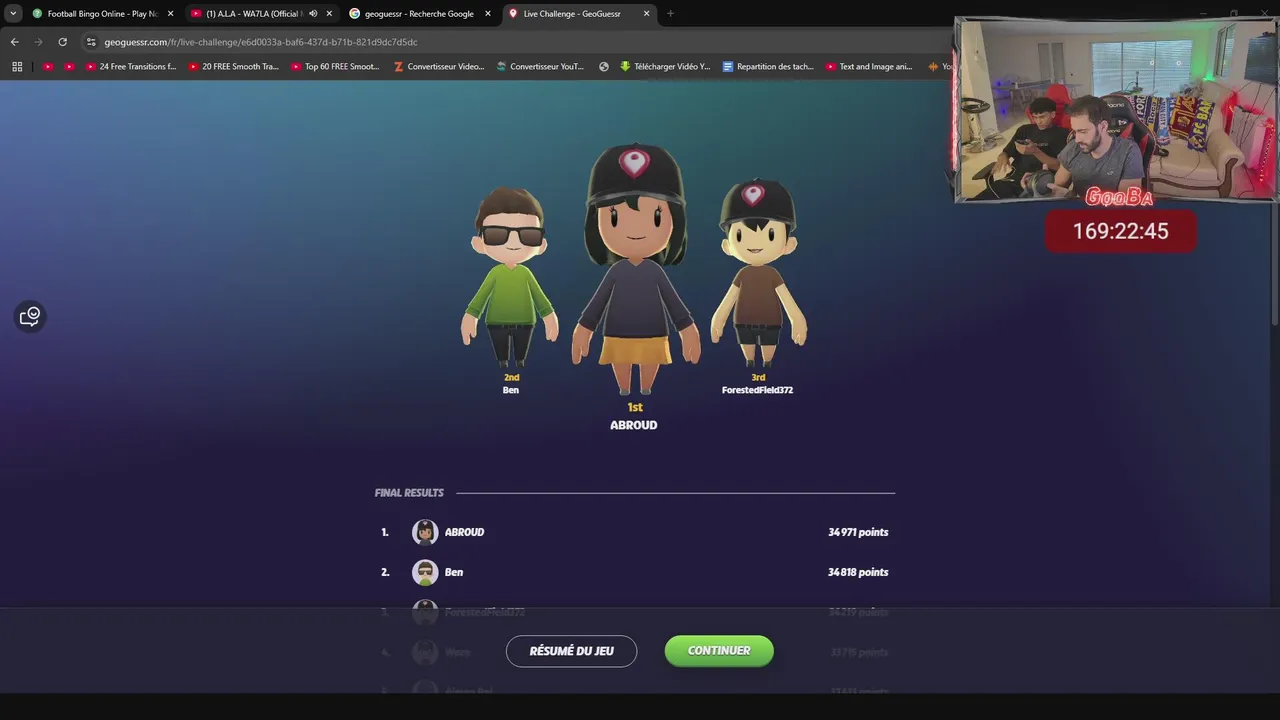Screen dimensions: 1280x720
Task: Click the 34 971 points score
Action: [858, 532]
